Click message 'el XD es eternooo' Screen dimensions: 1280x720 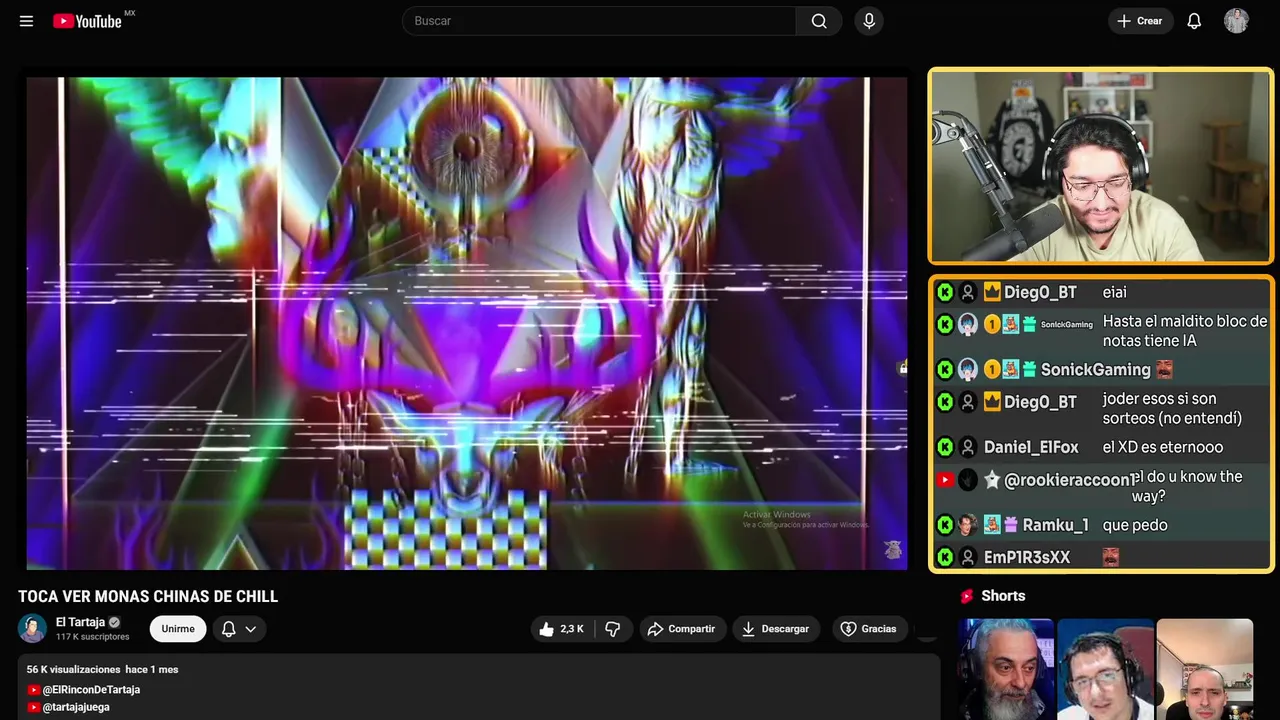1163,448
